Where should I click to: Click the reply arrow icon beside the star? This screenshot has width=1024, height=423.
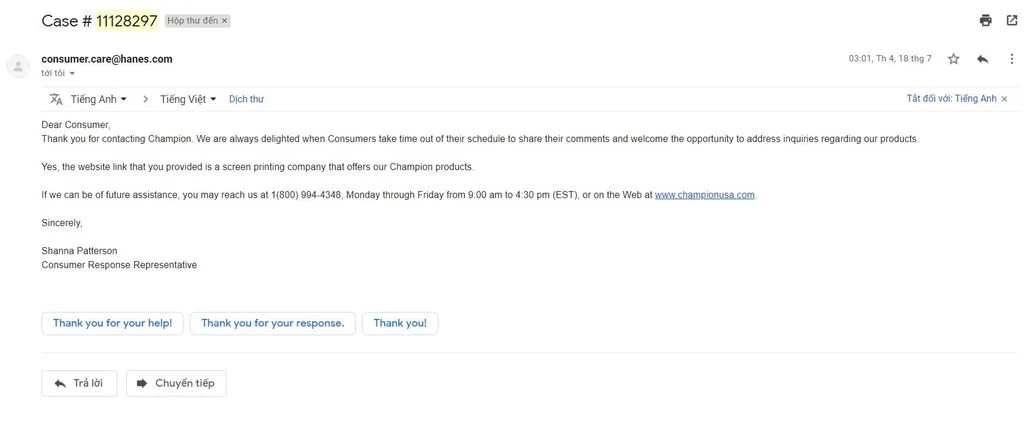pyautogui.click(x=982, y=59)
